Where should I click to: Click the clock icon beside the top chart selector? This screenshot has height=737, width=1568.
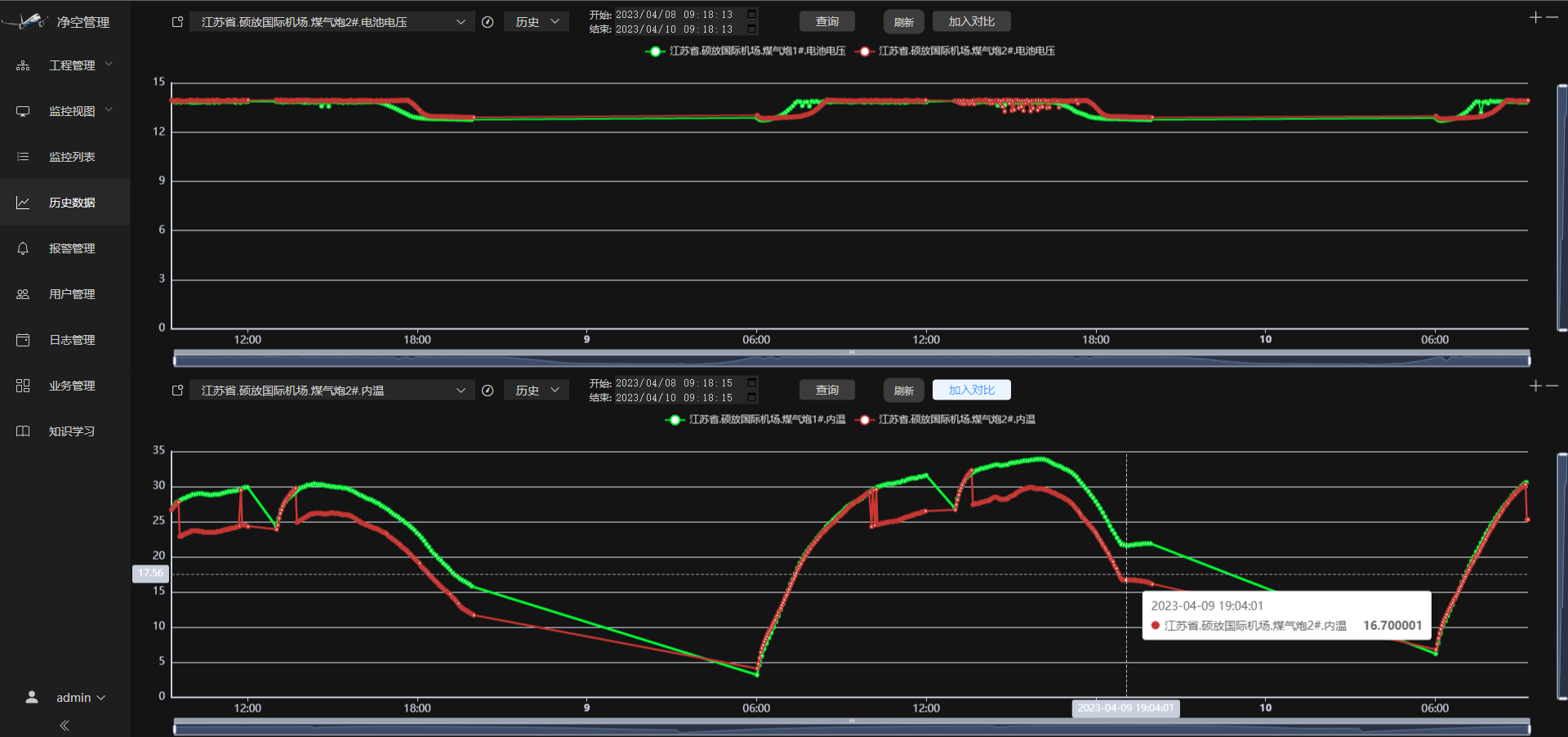click(488, 22)
